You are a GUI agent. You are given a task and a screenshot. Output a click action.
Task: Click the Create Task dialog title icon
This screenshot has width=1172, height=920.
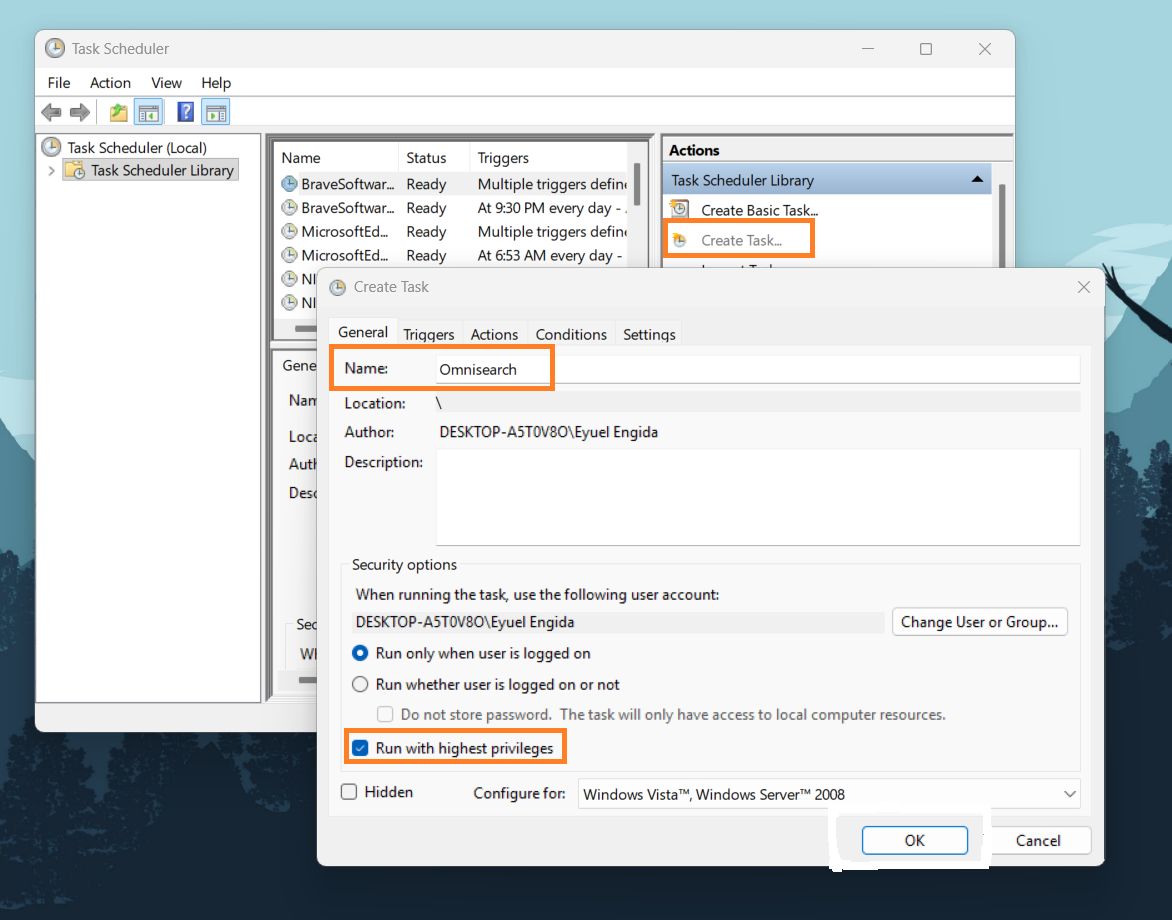coord(338,288)
